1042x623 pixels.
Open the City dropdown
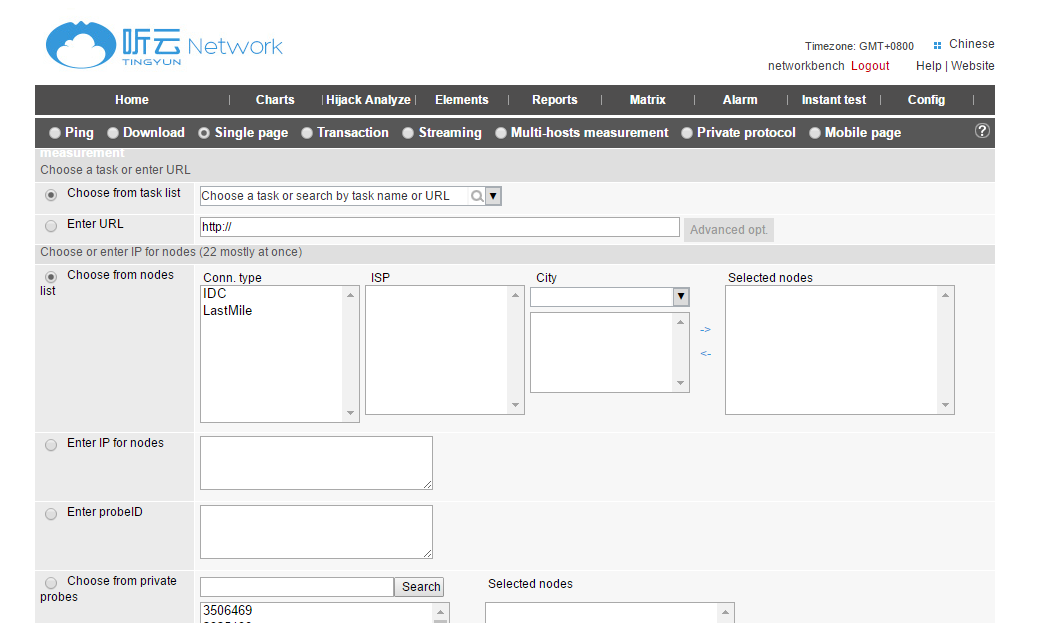(x=680, y=297)
